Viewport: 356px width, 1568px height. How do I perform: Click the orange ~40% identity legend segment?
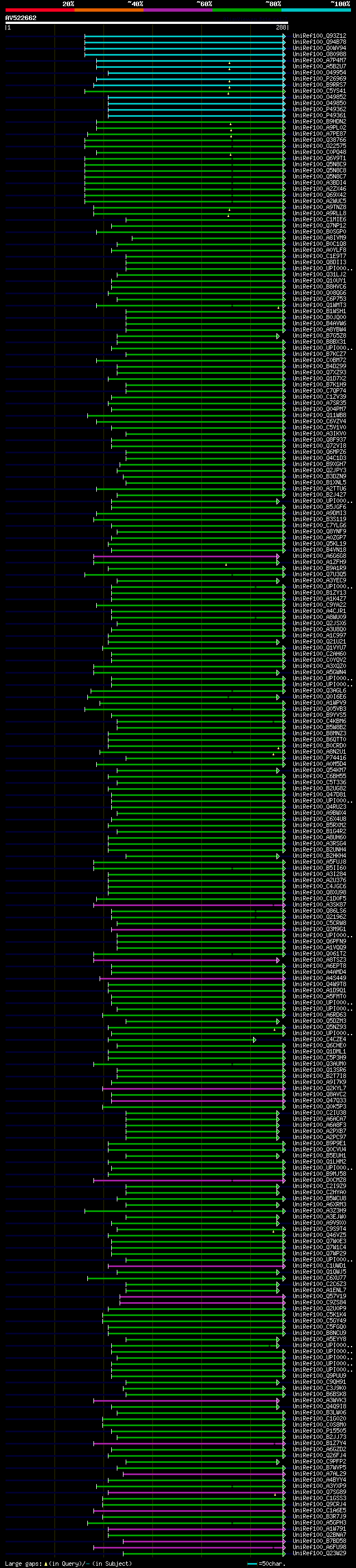[109, 10]
